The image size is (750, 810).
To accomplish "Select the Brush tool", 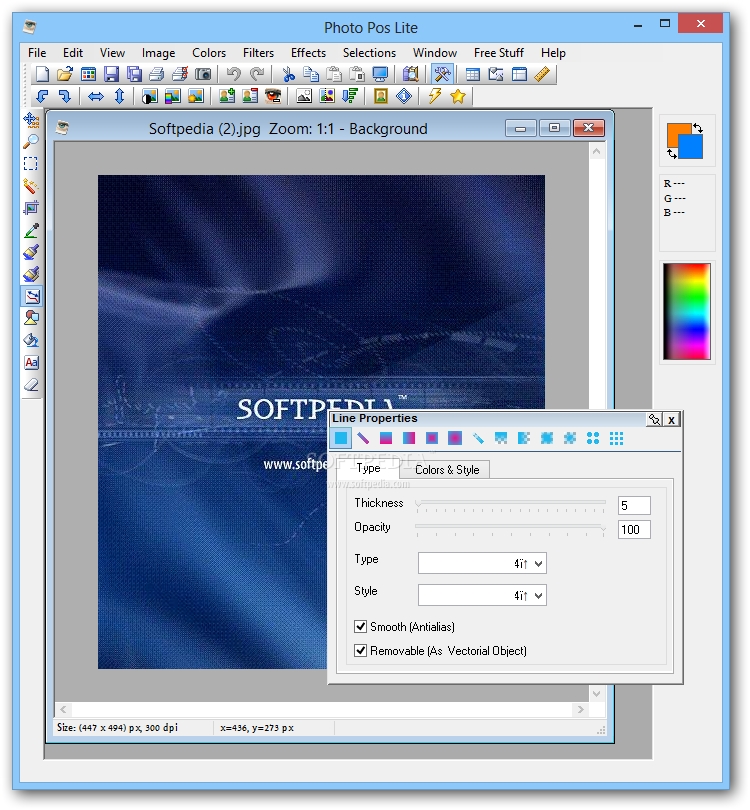I will click(31, 252).
